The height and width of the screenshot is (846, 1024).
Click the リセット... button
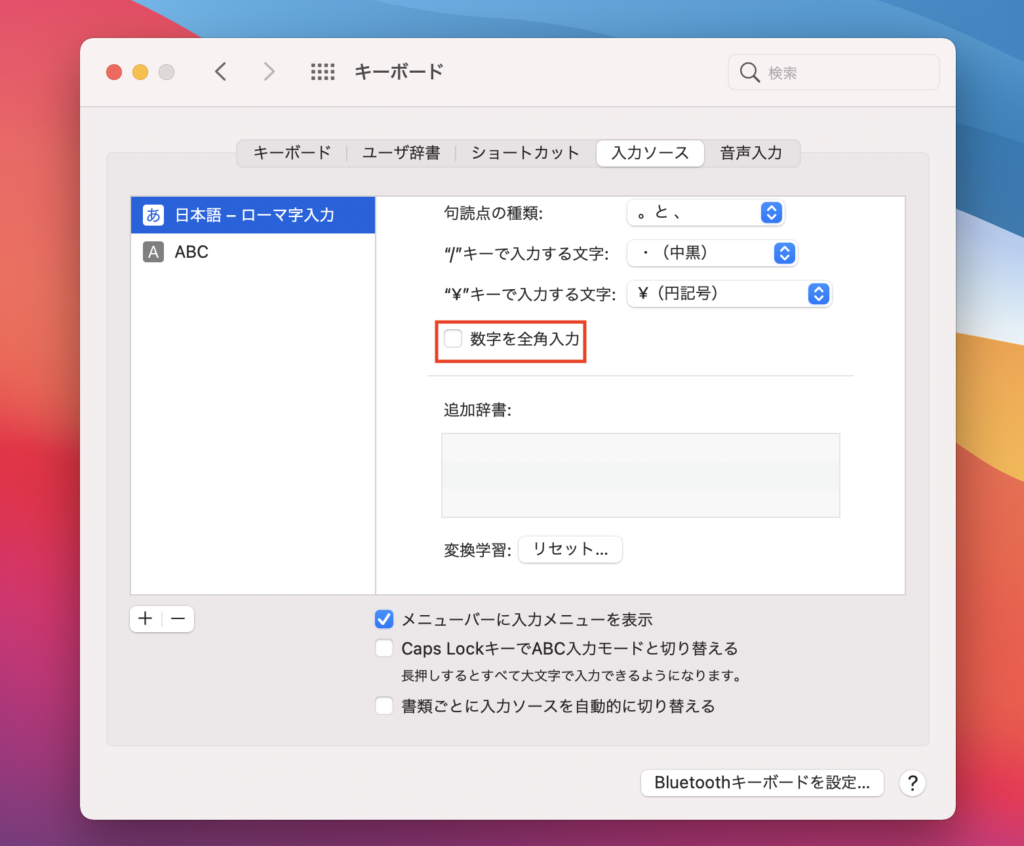click(x=570, y=549)
